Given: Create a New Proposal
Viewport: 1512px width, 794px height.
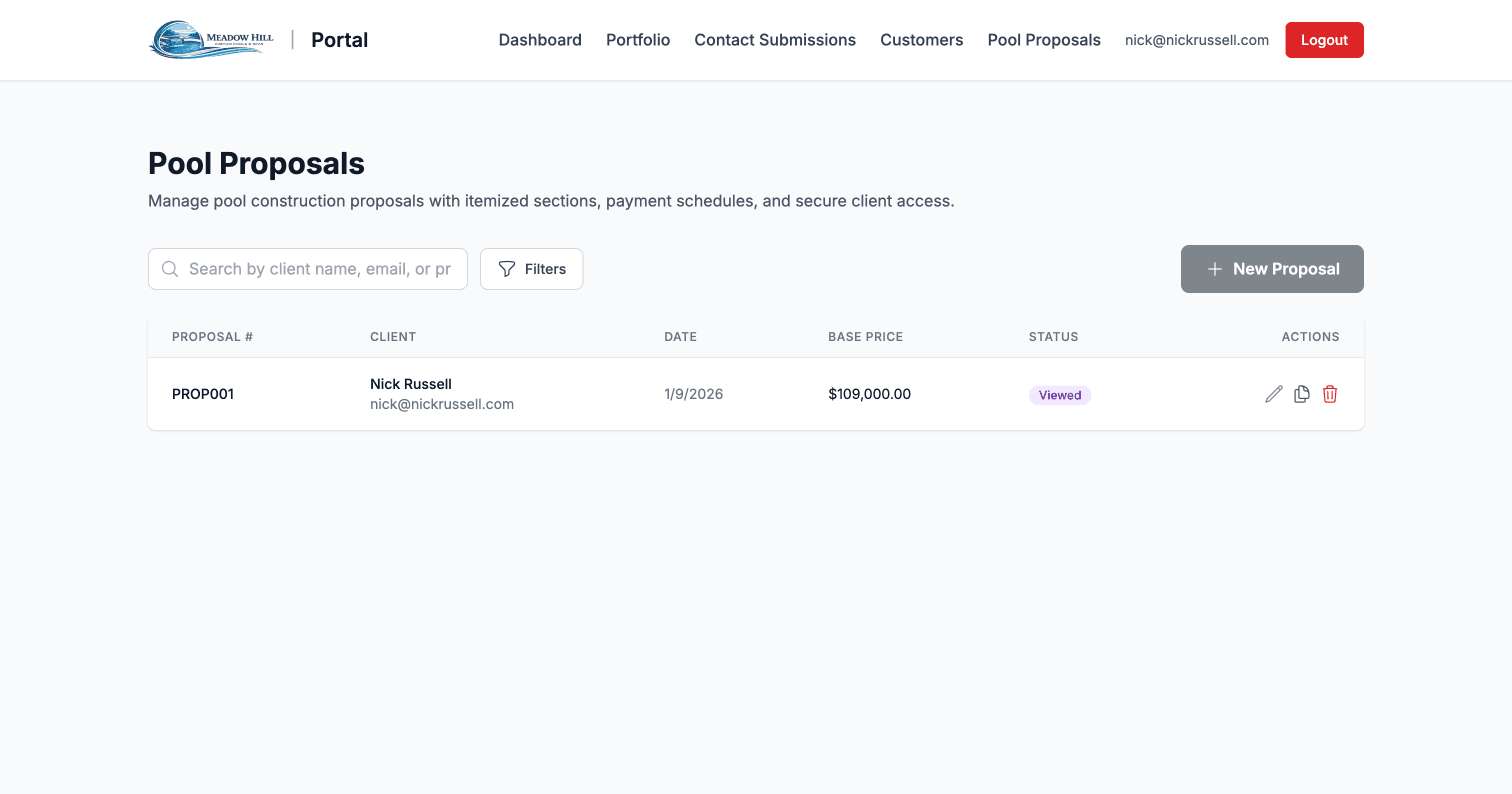Looking at the screenshot, I should pyautogui.click(x=1272, y=269).
